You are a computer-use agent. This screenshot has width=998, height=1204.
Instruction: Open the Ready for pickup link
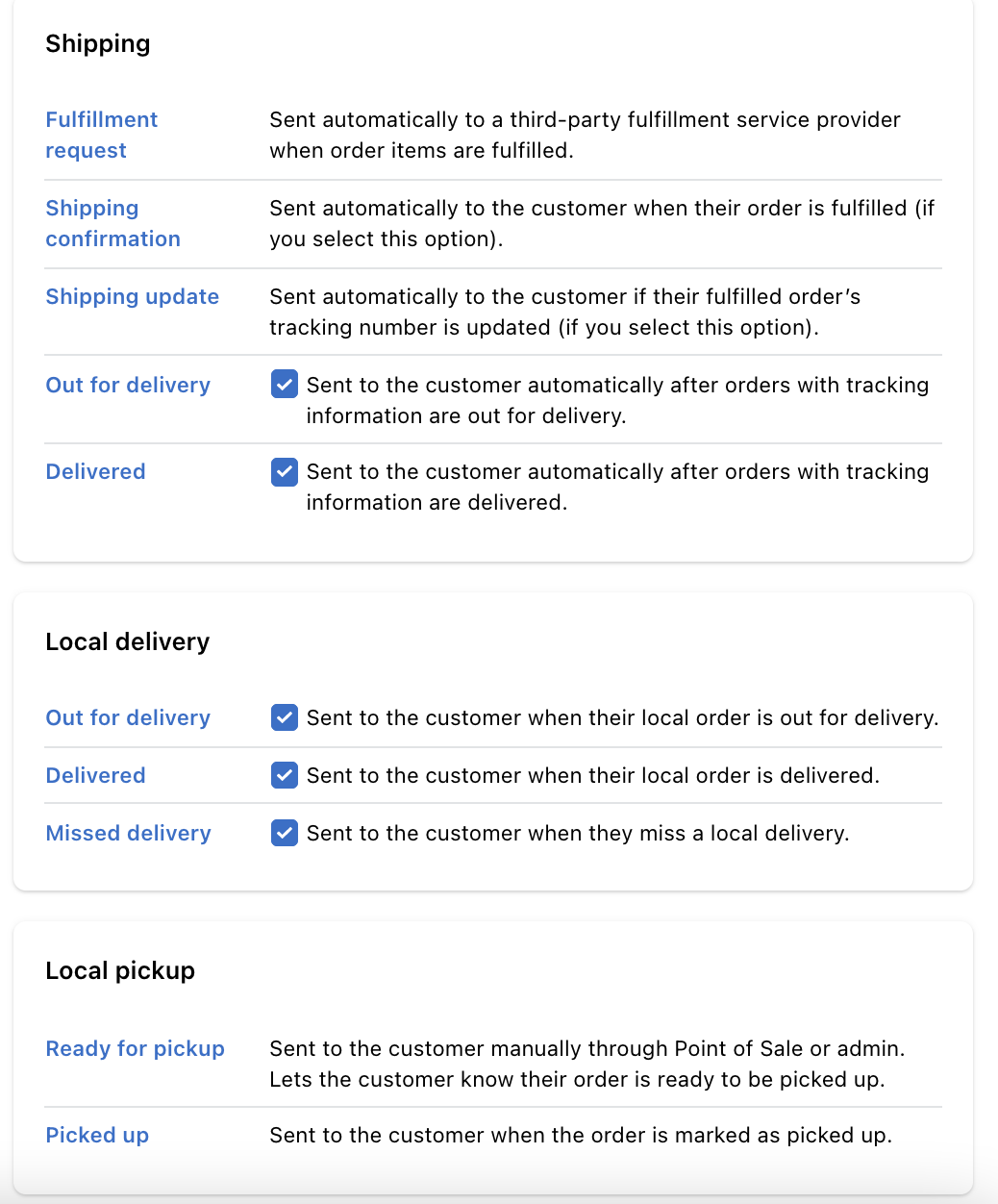pos(136,1048)
